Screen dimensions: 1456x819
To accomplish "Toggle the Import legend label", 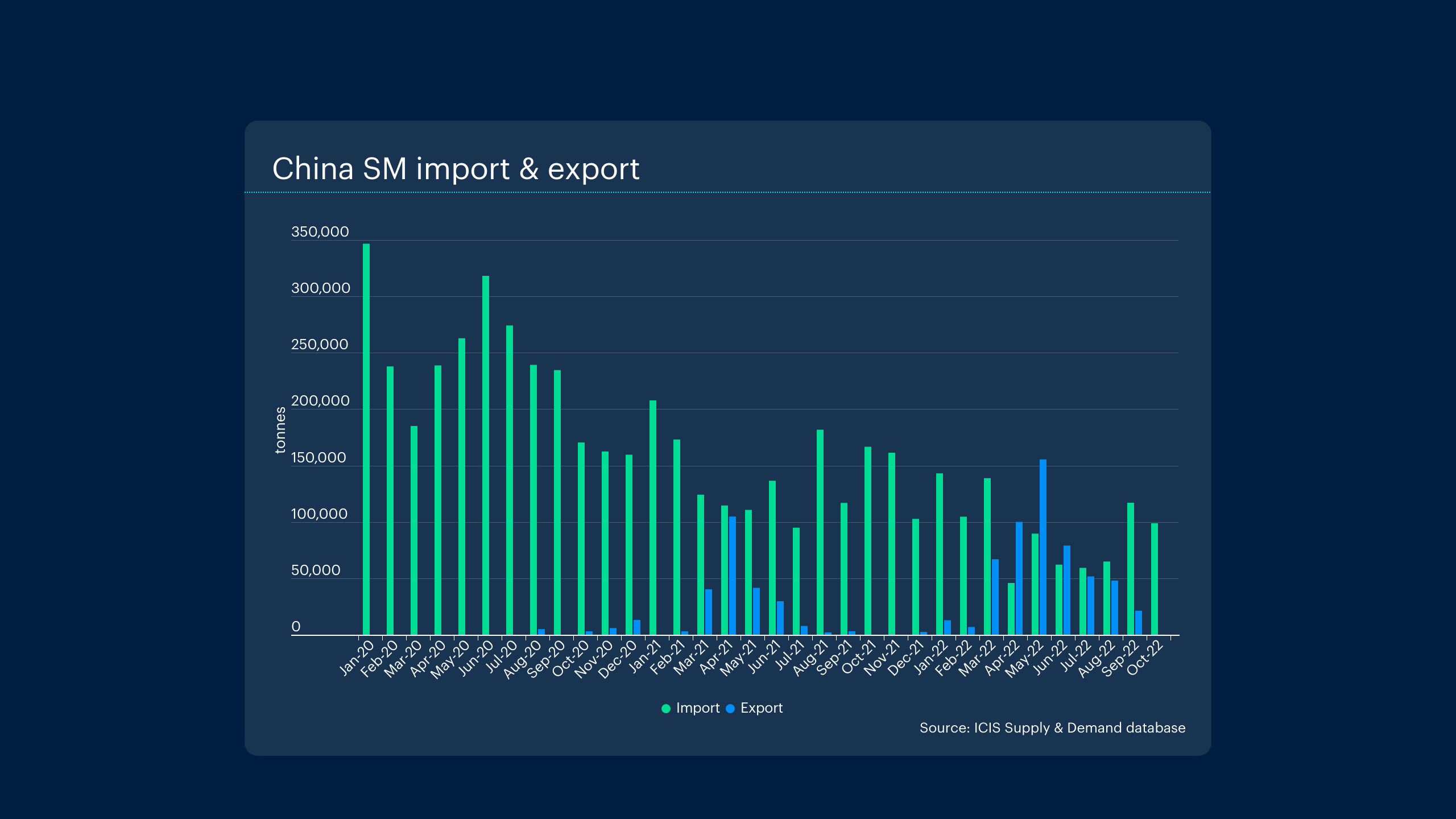I will coord(698,708).
